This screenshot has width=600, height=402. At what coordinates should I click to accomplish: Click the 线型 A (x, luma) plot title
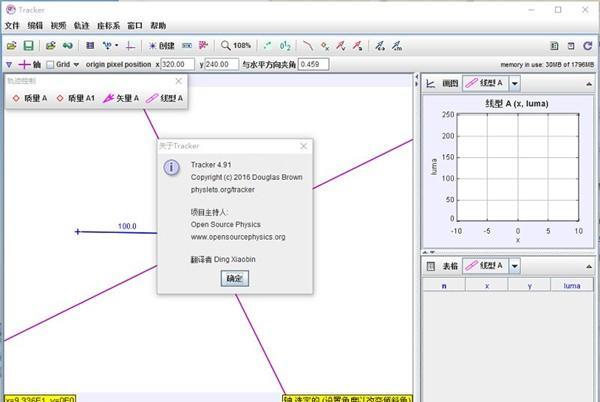(517, 104)
